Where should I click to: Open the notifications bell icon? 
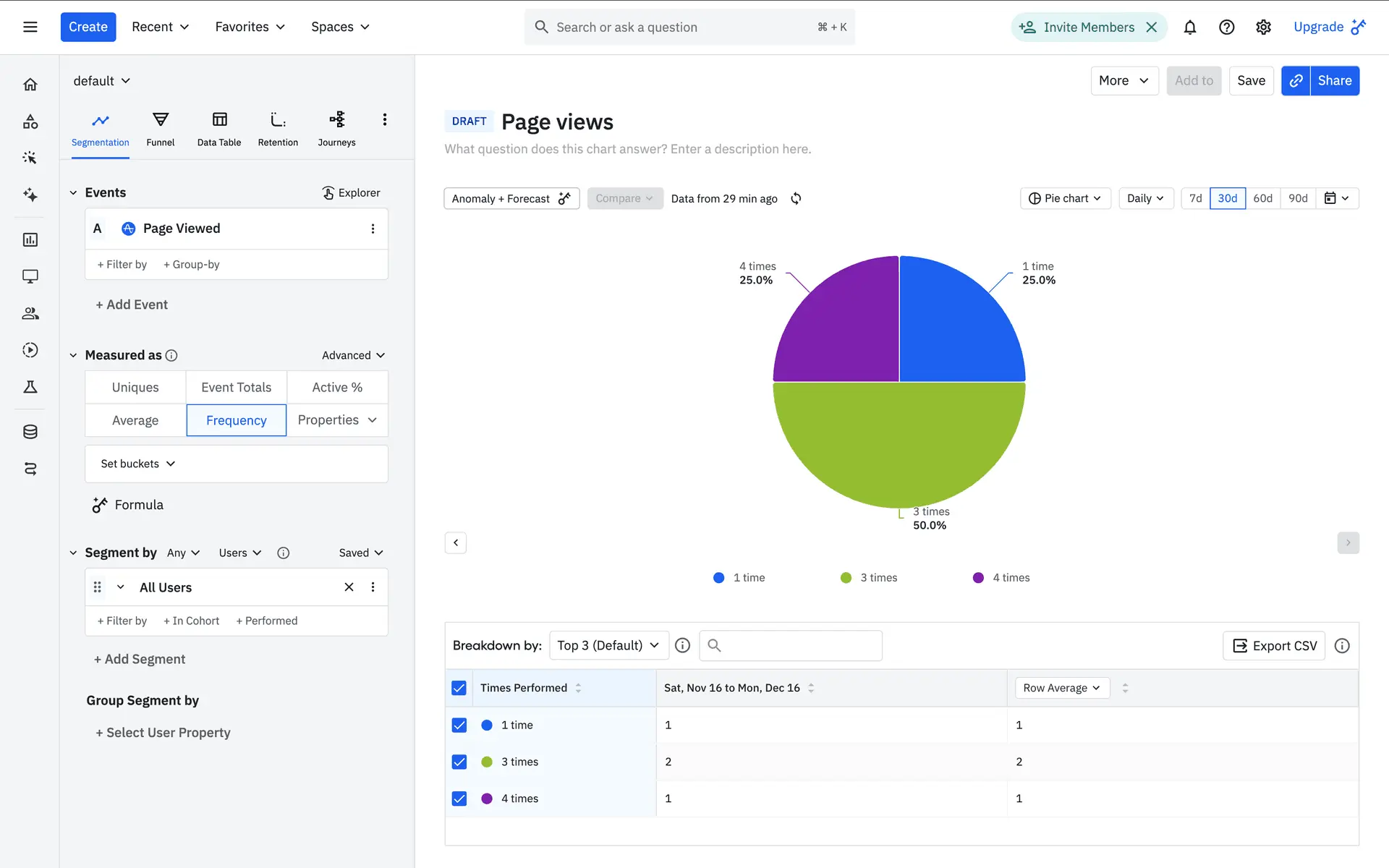[x=1189, y=27]
